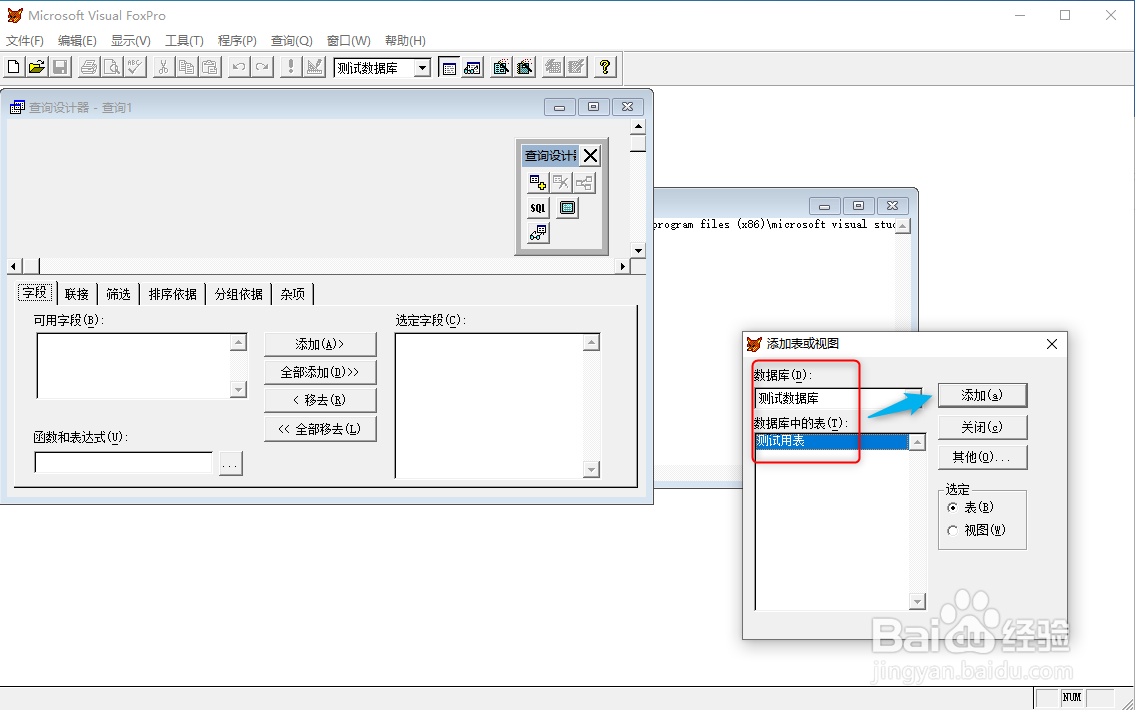Open the 查询(Q) menu
This screenshot has height=710, width=1135.
(291, 41)
